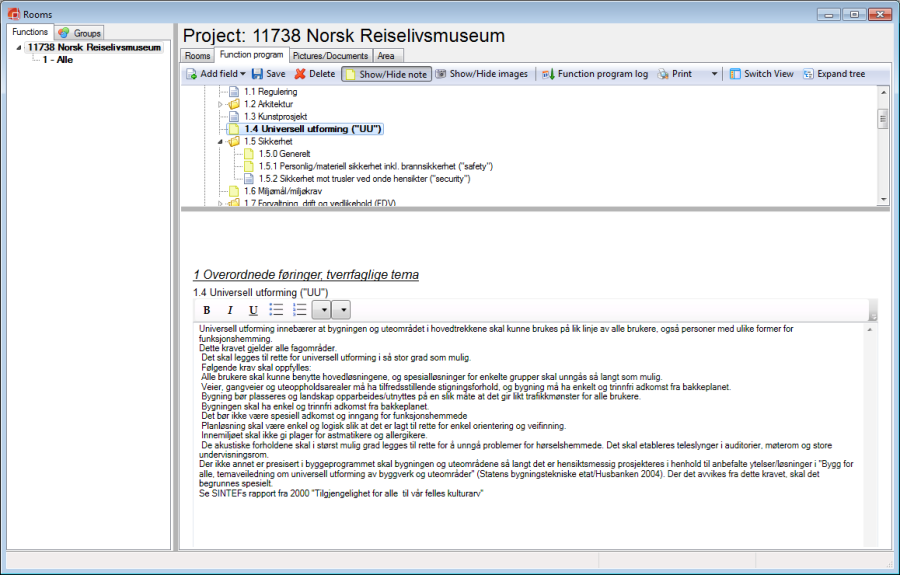Insert a numbered list
This screenshot has width=900, height=575.
point(300,310)
